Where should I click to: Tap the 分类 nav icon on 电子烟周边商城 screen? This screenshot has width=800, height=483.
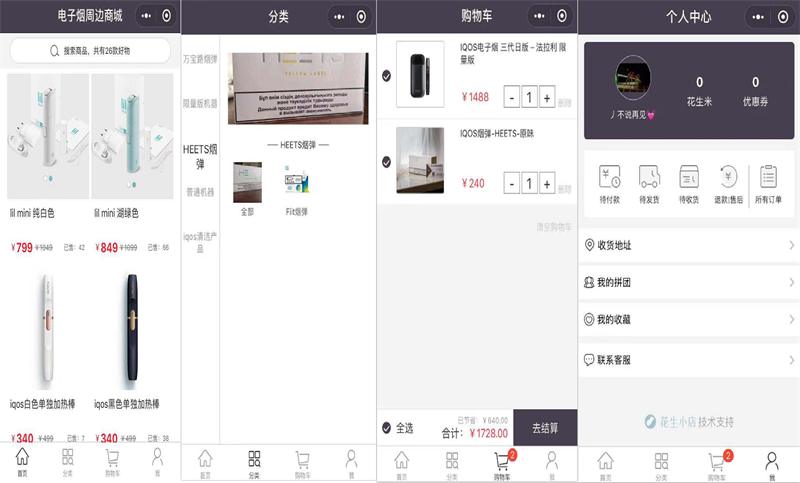pyautogui.click(x=67, y=461)
